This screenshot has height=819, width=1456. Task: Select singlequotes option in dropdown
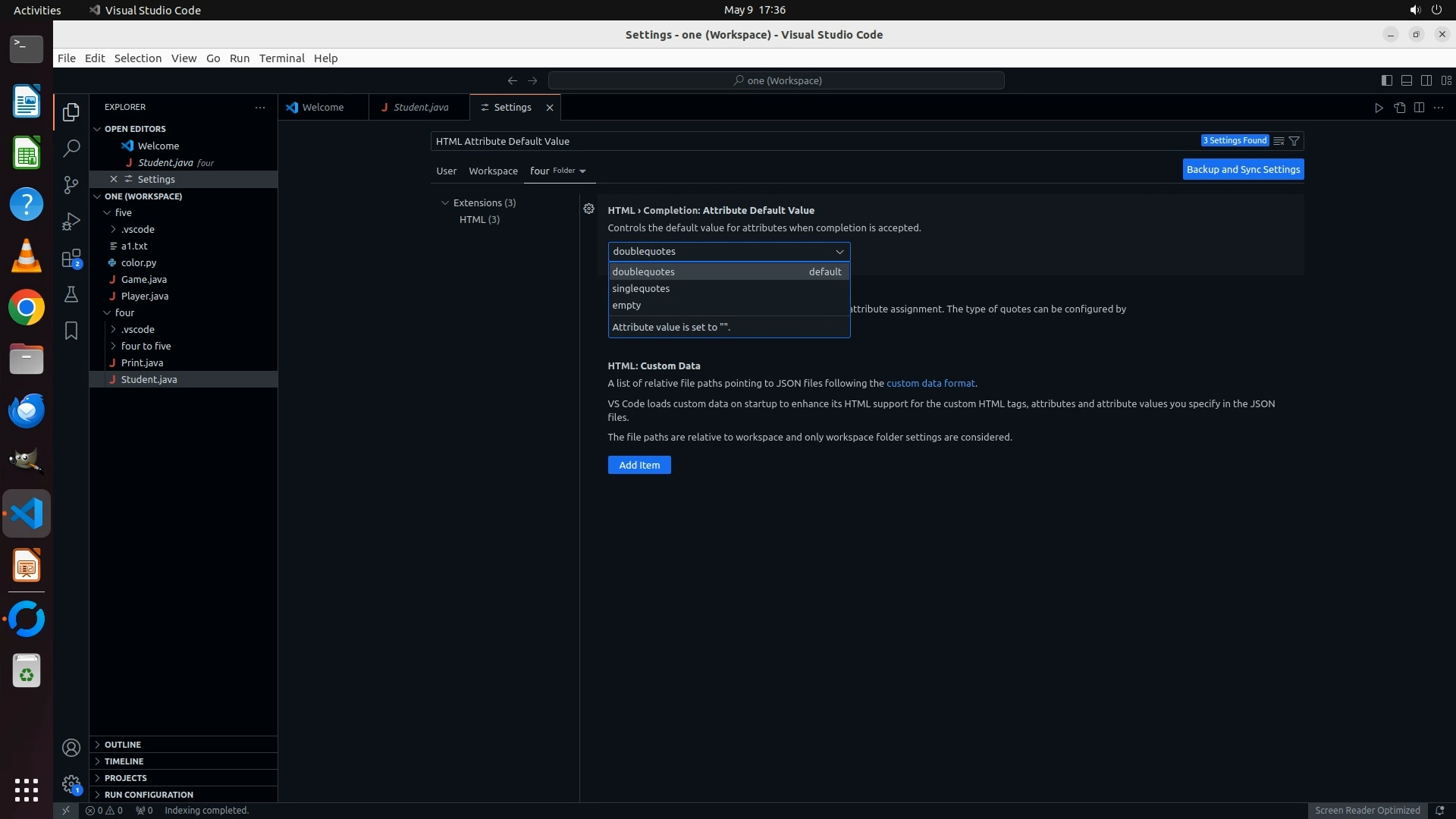coord(641,288)
